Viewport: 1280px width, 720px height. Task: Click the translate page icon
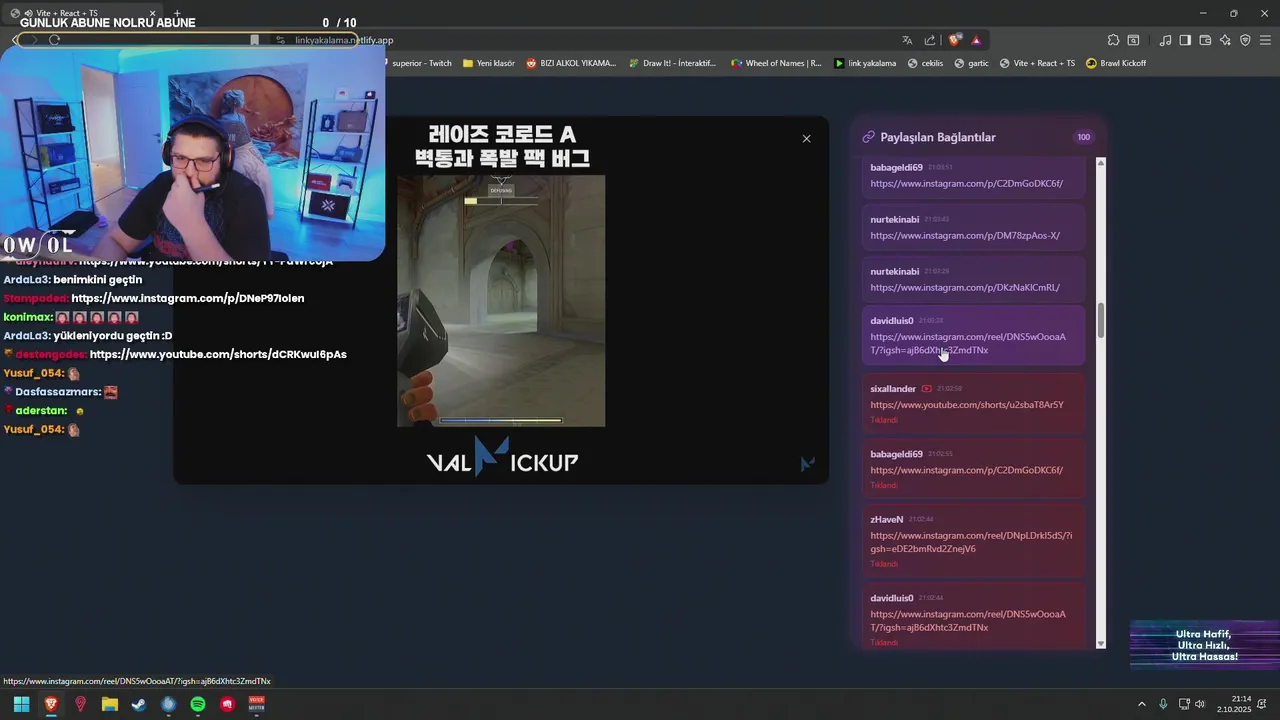pos(907,40)
